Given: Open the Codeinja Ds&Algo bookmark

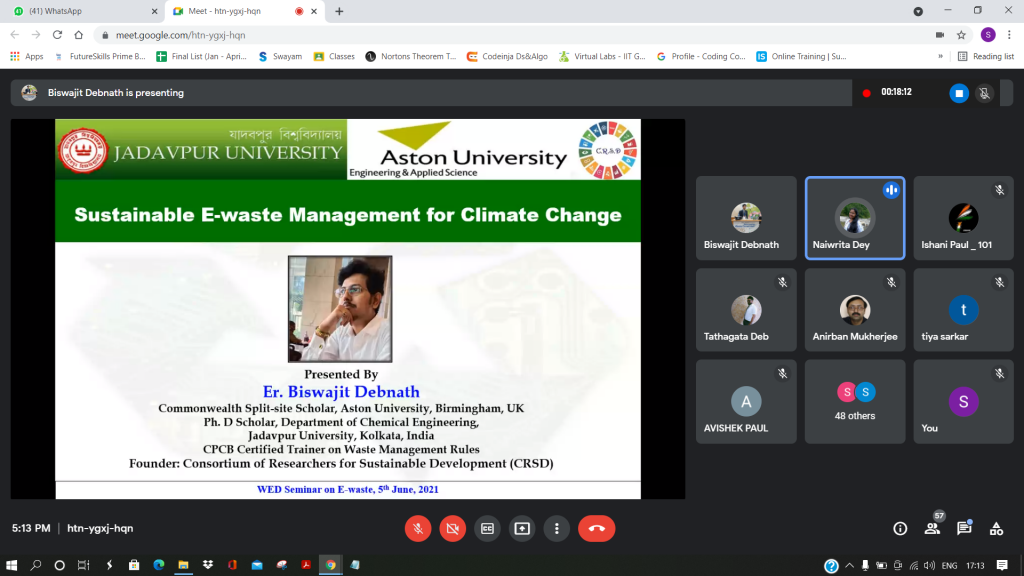Looking at the screenshot, I should pos(507,56).
